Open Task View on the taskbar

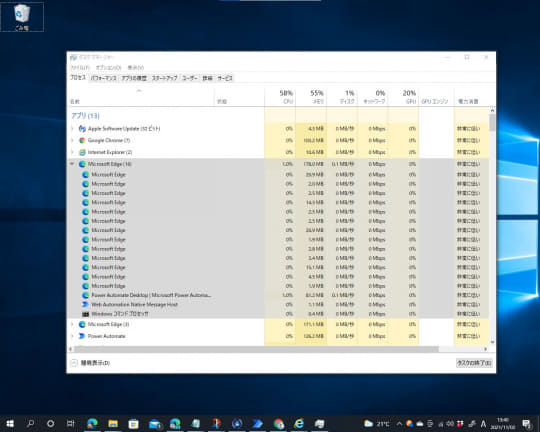(71, 423)
